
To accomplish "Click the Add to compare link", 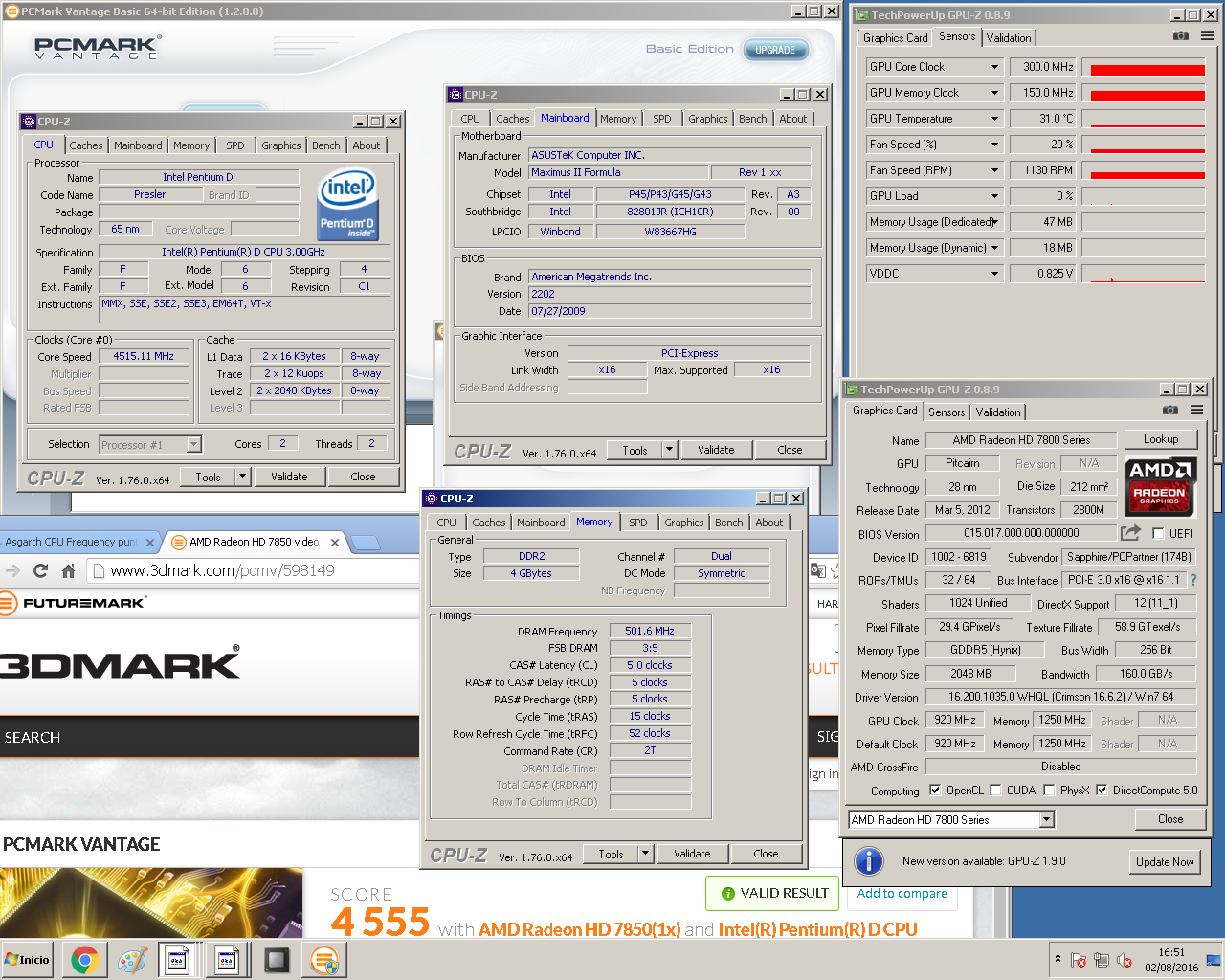I will point(902,893).
